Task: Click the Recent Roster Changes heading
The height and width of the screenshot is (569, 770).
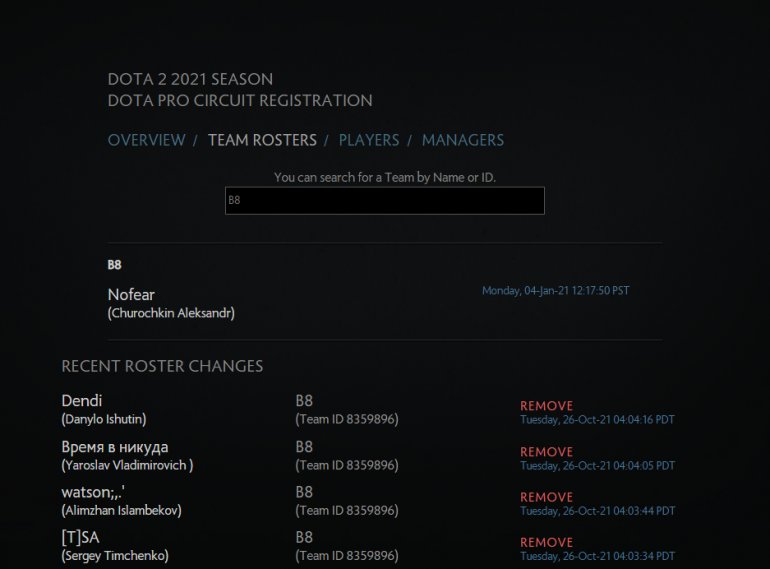Action: 162,366
